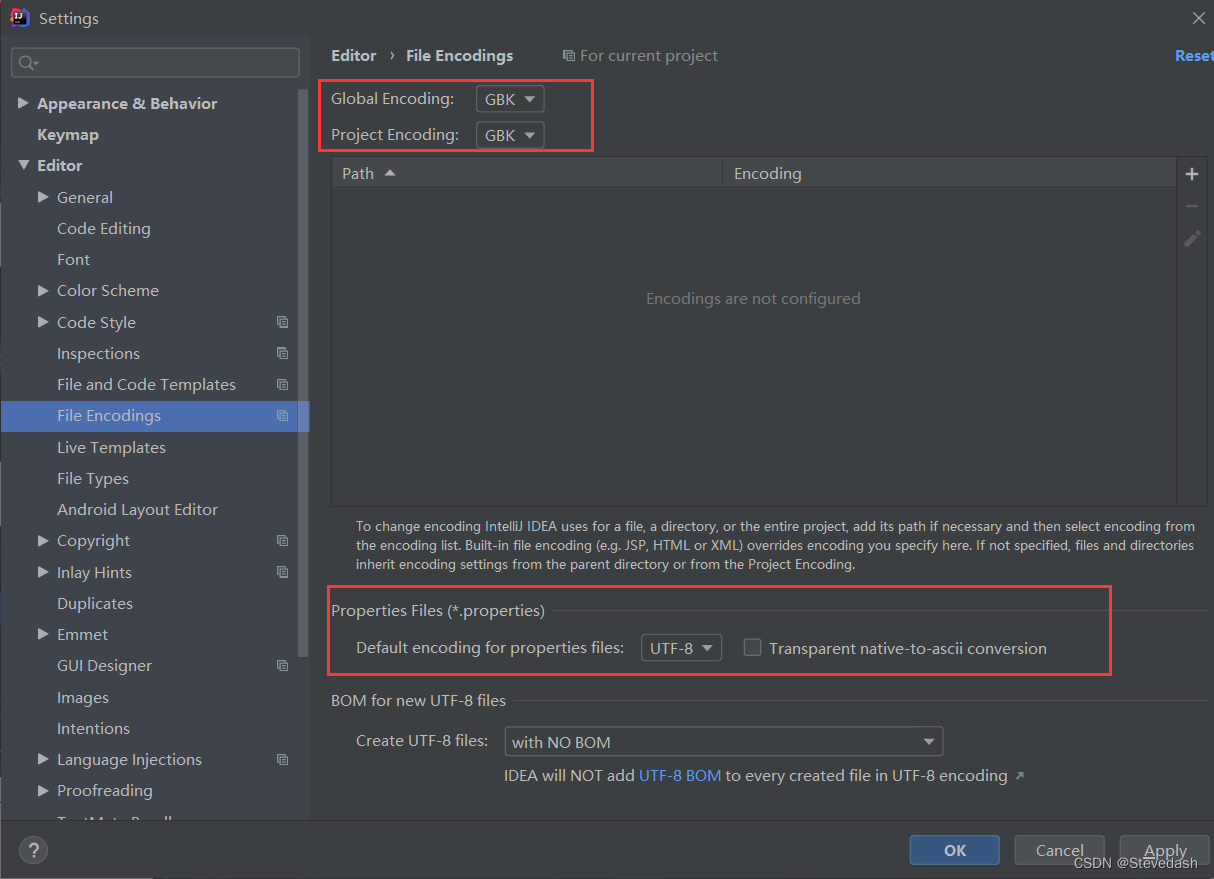1214x879 pixels.
Task: Expand the General node arrow
Action: pyautogui.click(x=43, y=197)
